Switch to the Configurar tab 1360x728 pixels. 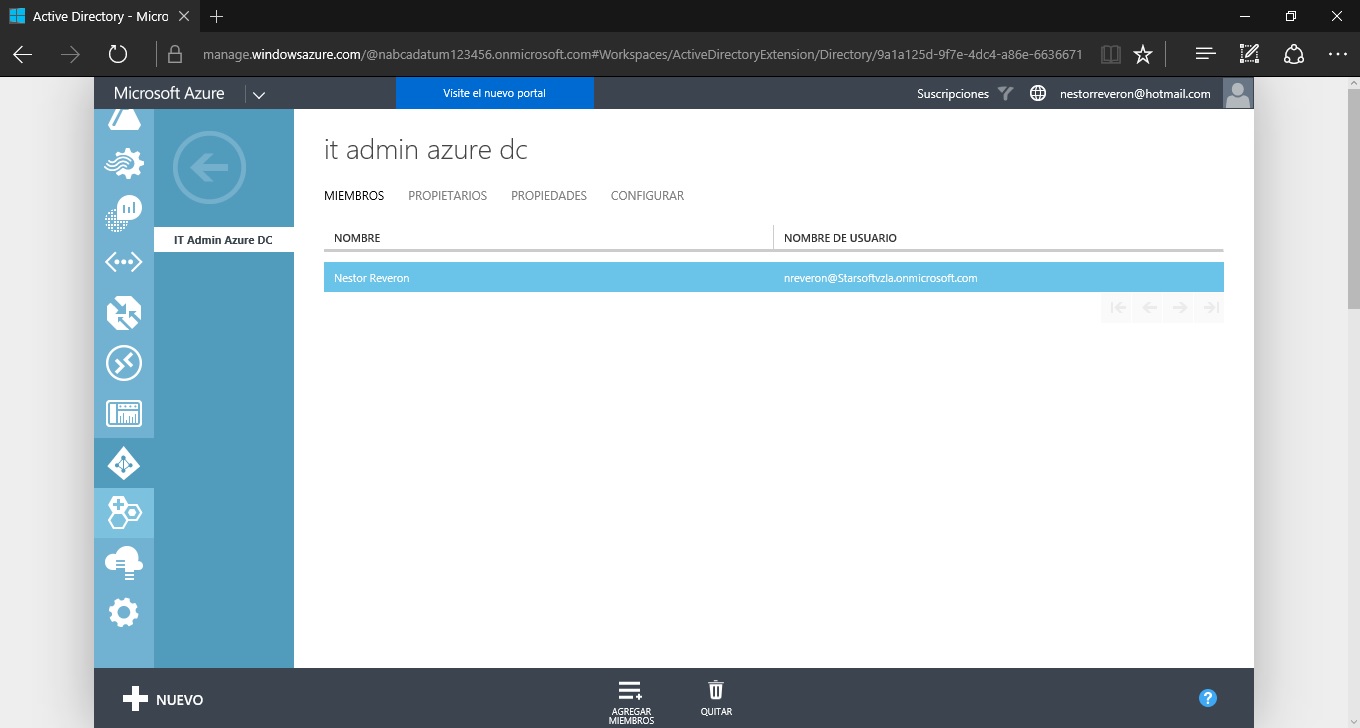tap(647, 196)
